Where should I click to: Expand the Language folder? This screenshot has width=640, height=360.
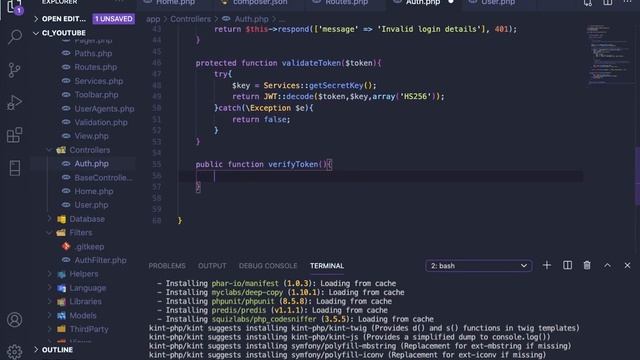pyautogui.click(x=87, y=288)
